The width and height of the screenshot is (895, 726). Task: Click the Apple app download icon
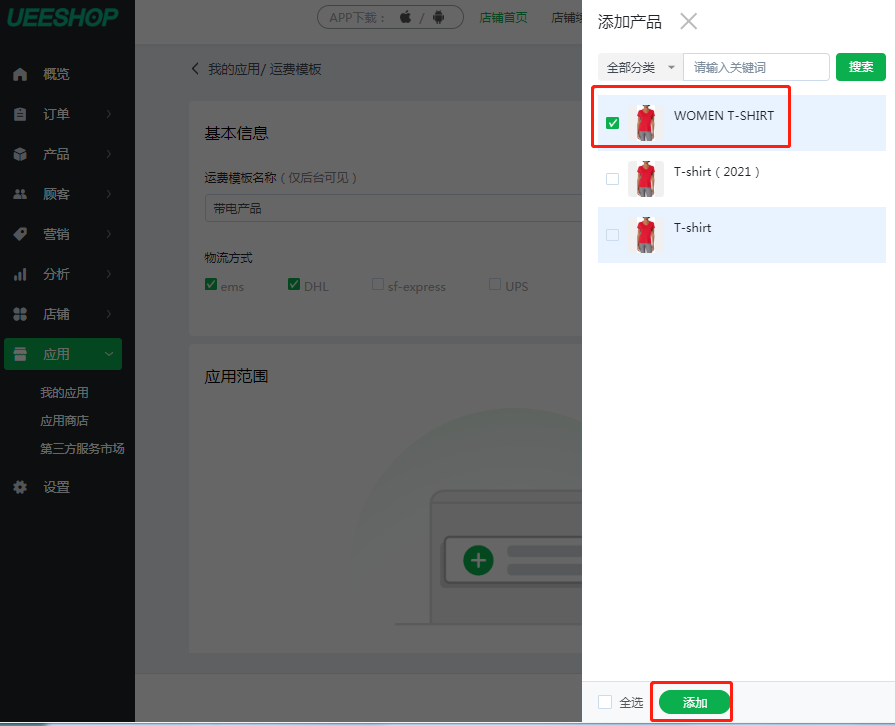405,17
